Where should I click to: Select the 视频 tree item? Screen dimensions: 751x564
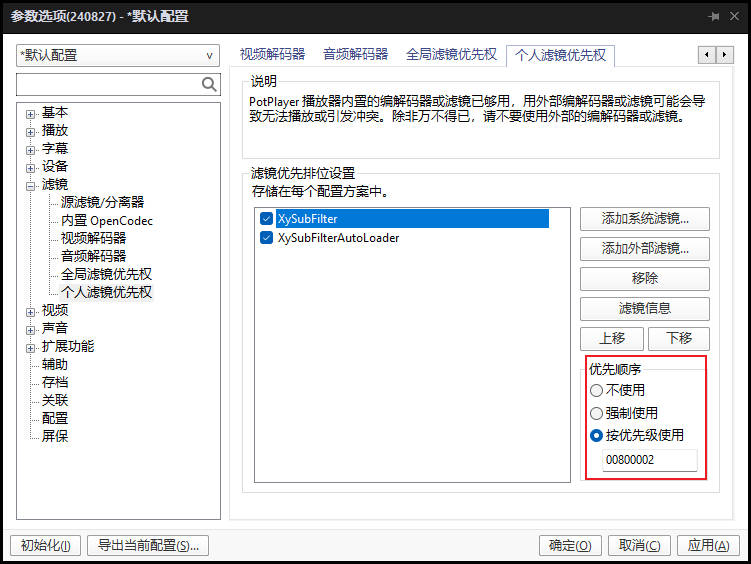(x=55, y=310)
